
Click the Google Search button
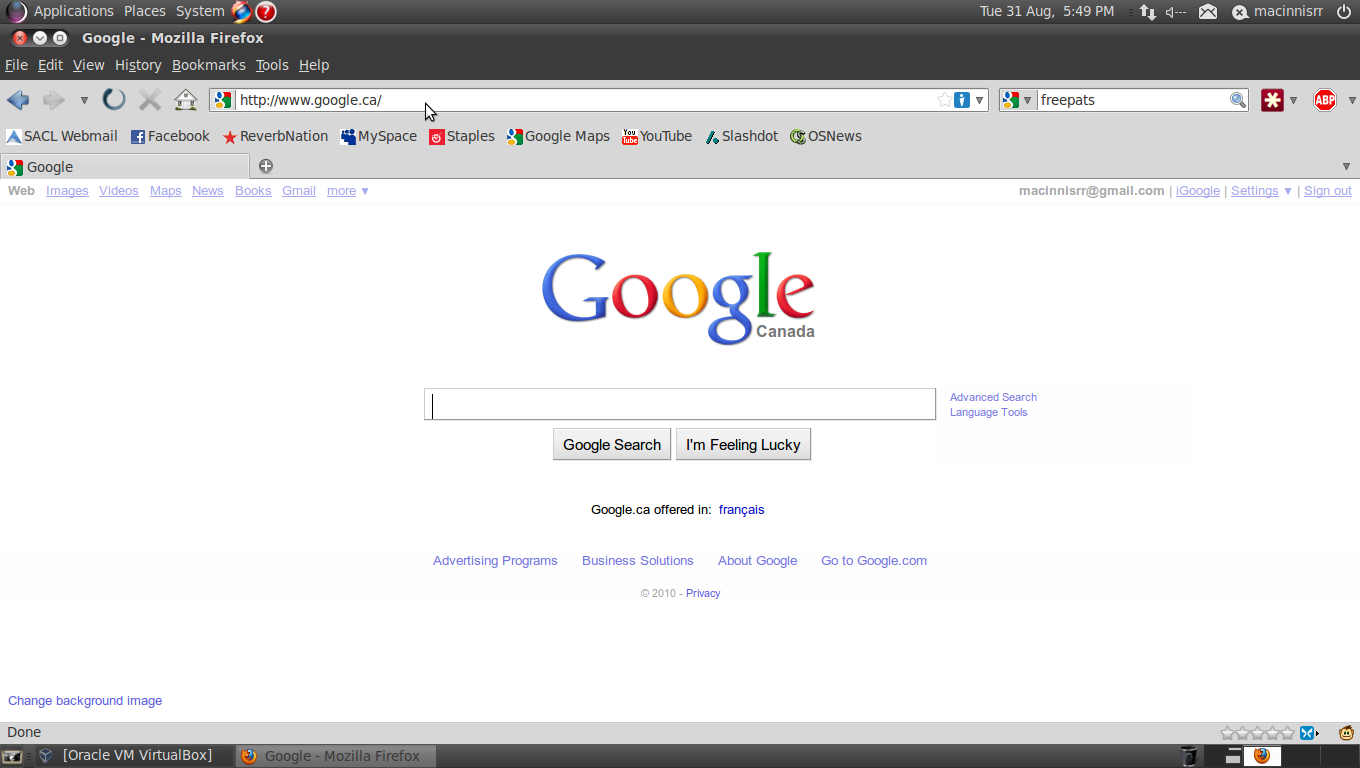pos(612,445)
